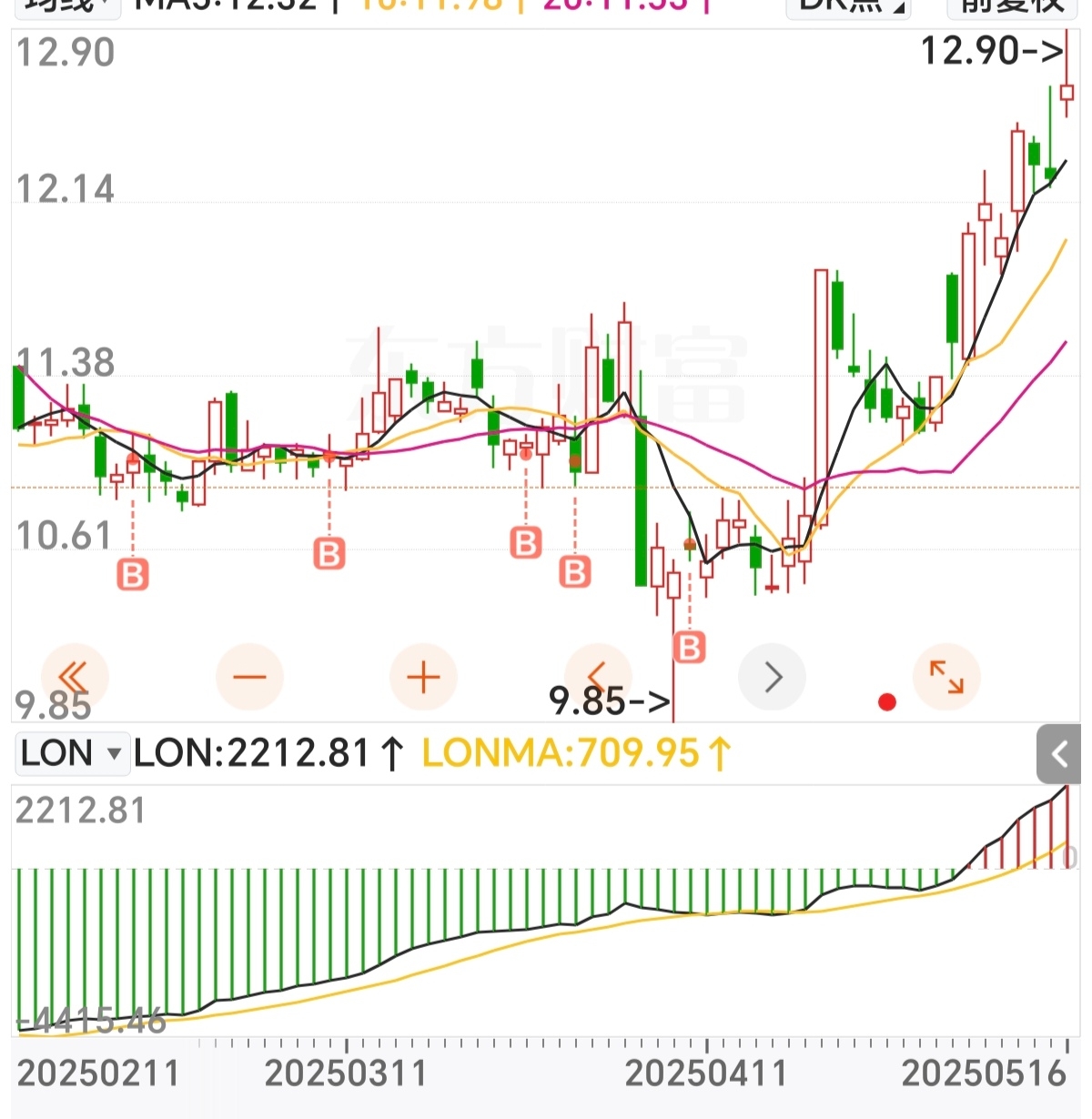This screenshot has height=1119, width=1092.
Task: Select the tallest red LON bar at right edge
Action: (x=1067, y=827)
